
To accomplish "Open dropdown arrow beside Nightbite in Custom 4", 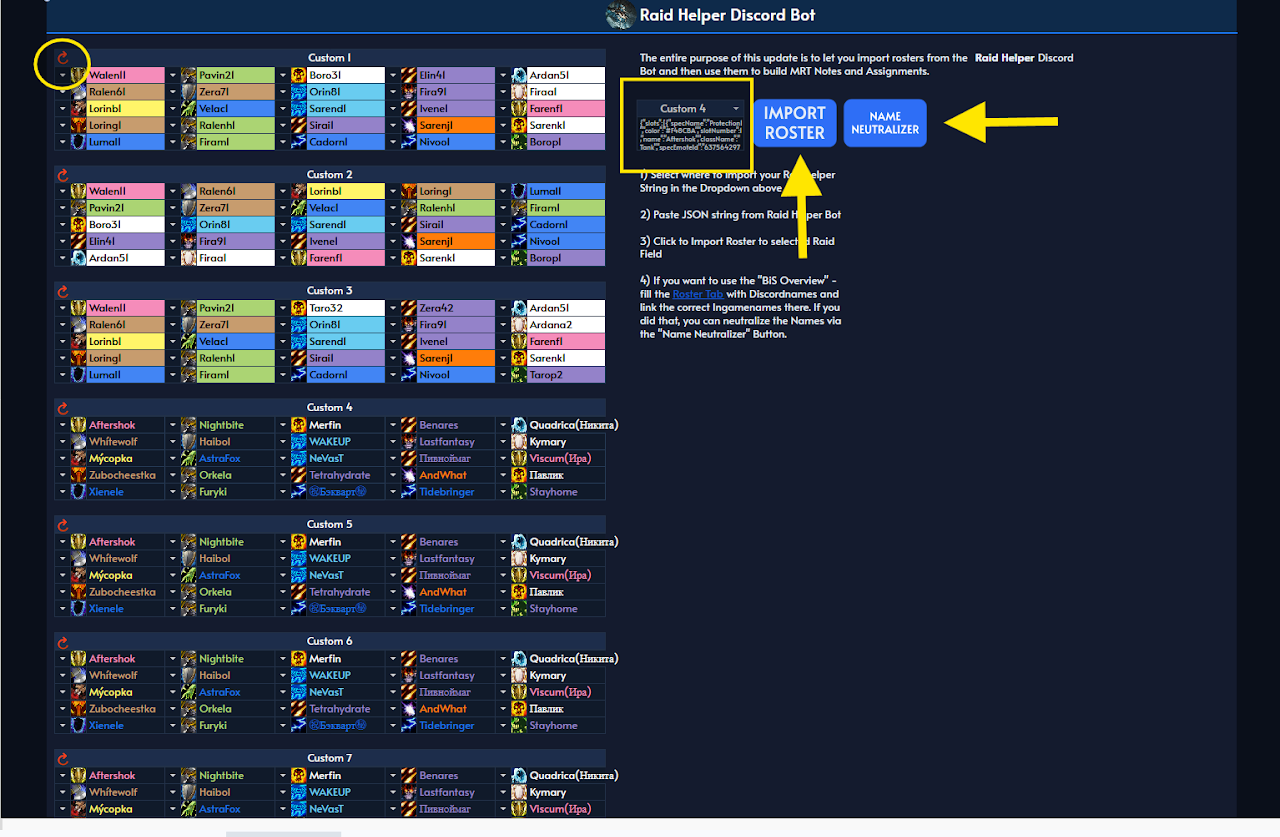I will pos(173,425).
